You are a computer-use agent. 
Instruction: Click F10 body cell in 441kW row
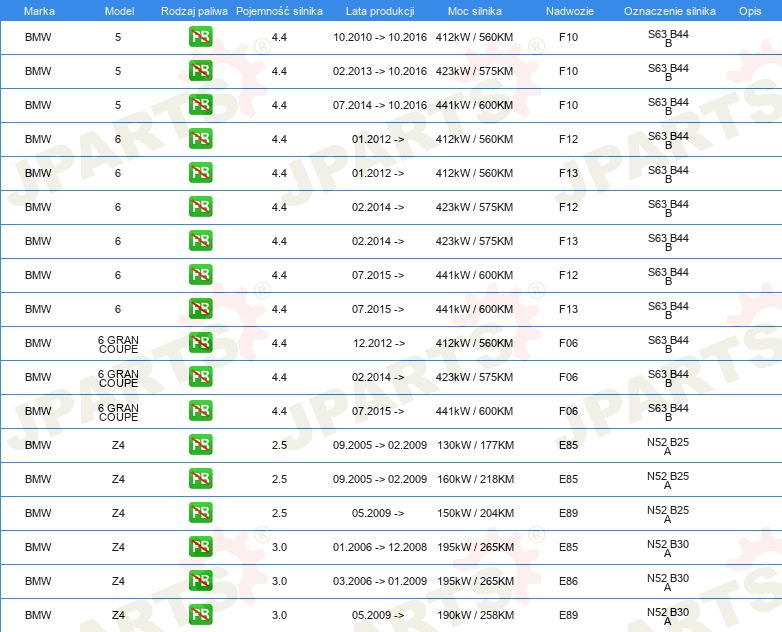coord(568,105)
